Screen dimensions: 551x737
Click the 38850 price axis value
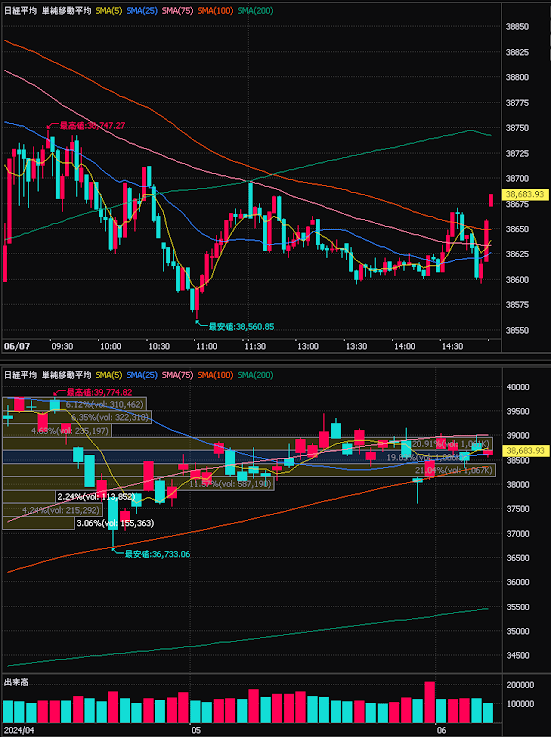click(517, 27)
